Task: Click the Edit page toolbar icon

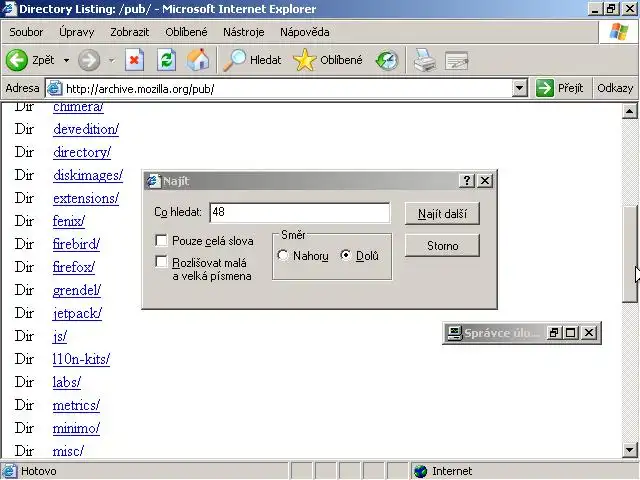Action: coord(457,61)
